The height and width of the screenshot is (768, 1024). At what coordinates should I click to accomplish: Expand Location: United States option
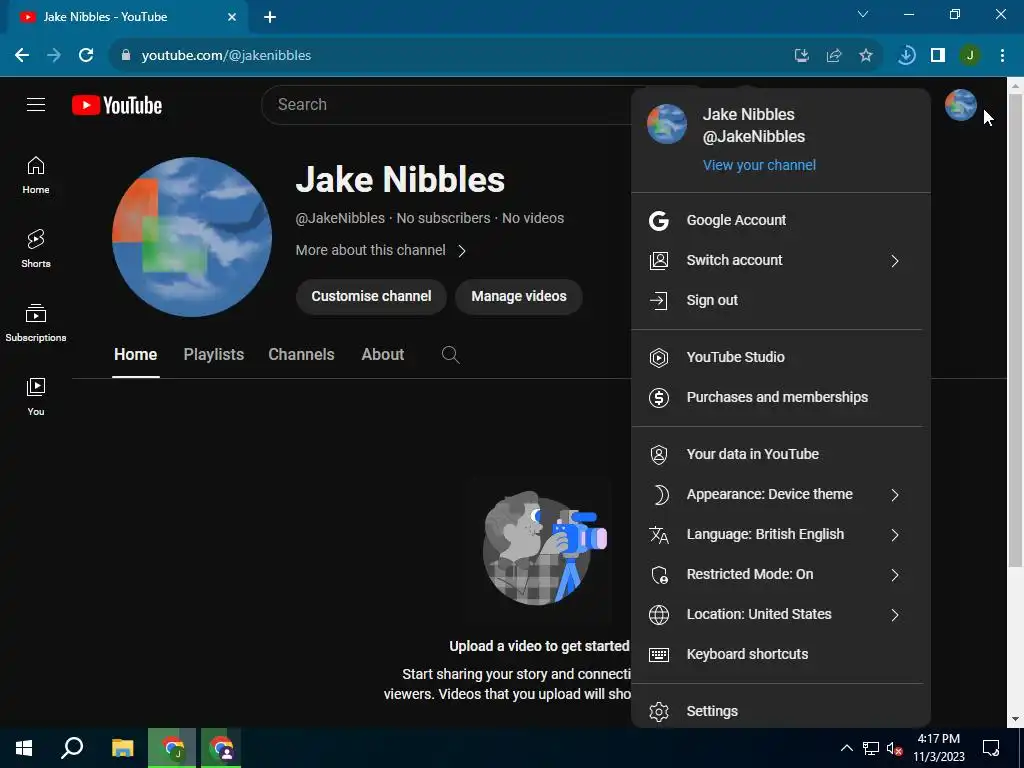[x=780, y=615]
